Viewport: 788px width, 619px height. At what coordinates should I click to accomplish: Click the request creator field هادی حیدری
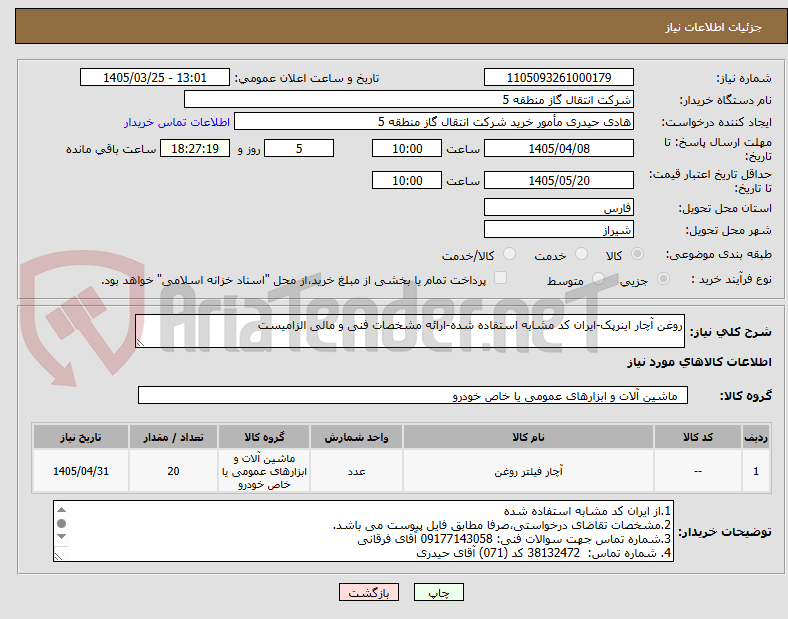pos(434,122)
